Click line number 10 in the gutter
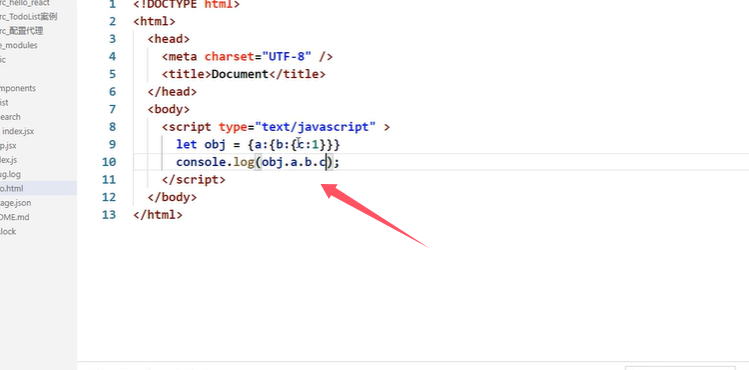The width and height of the screenshot is (749, 370). point(109,162)
